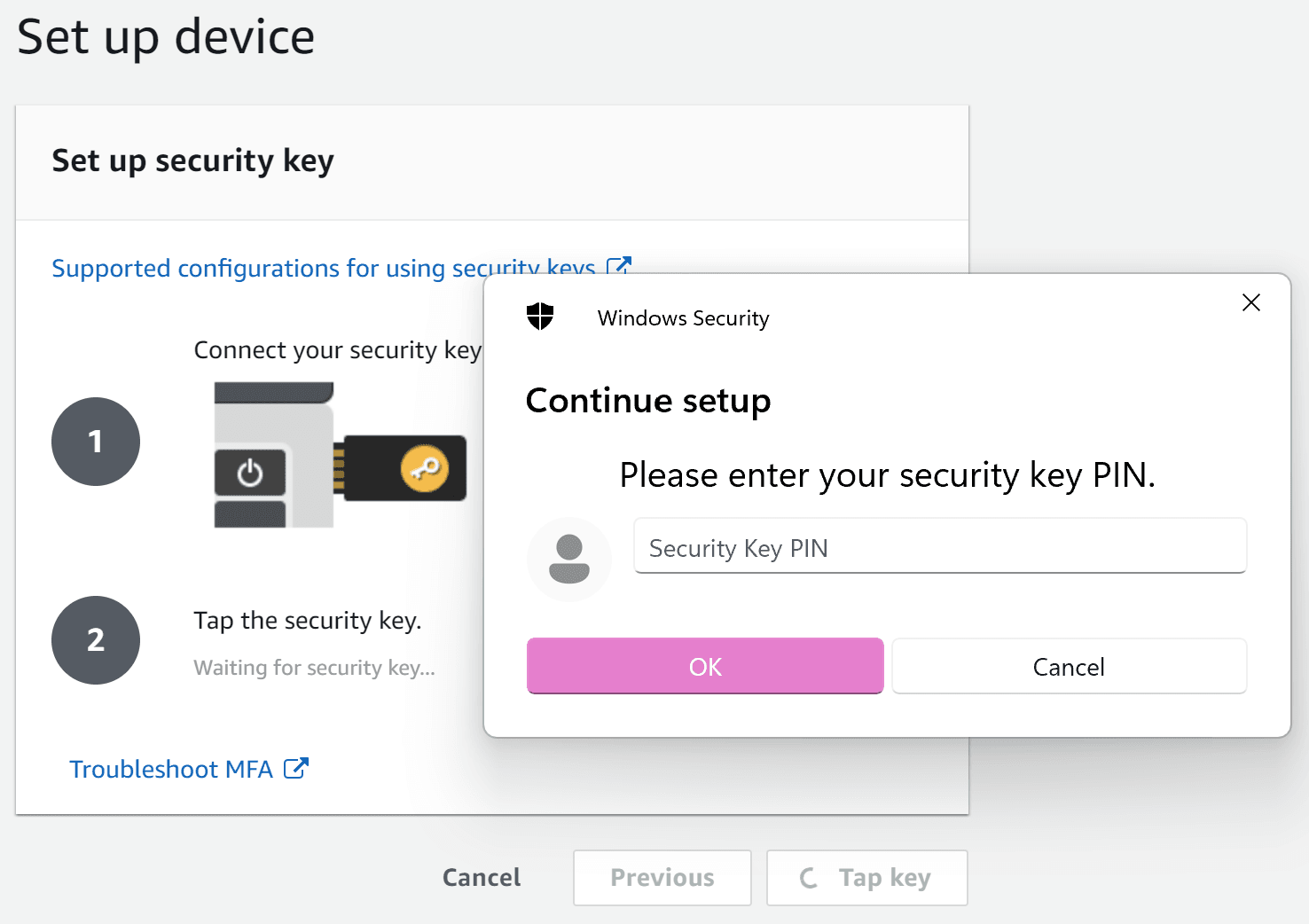
Task: Click the Tap key button
Action: coord(867,878)
